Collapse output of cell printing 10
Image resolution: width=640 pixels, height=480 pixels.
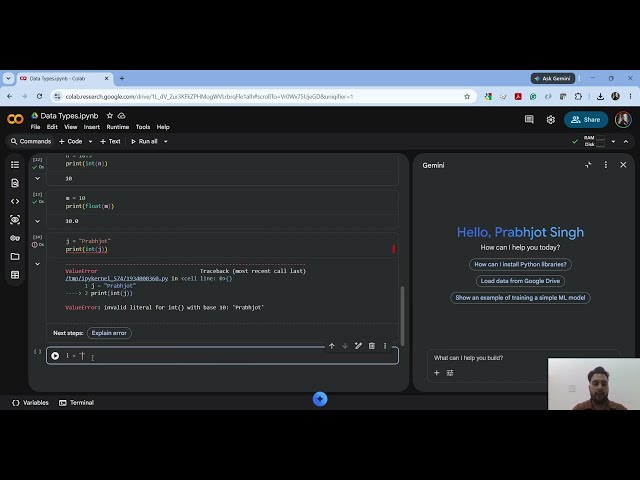(37, 178)
